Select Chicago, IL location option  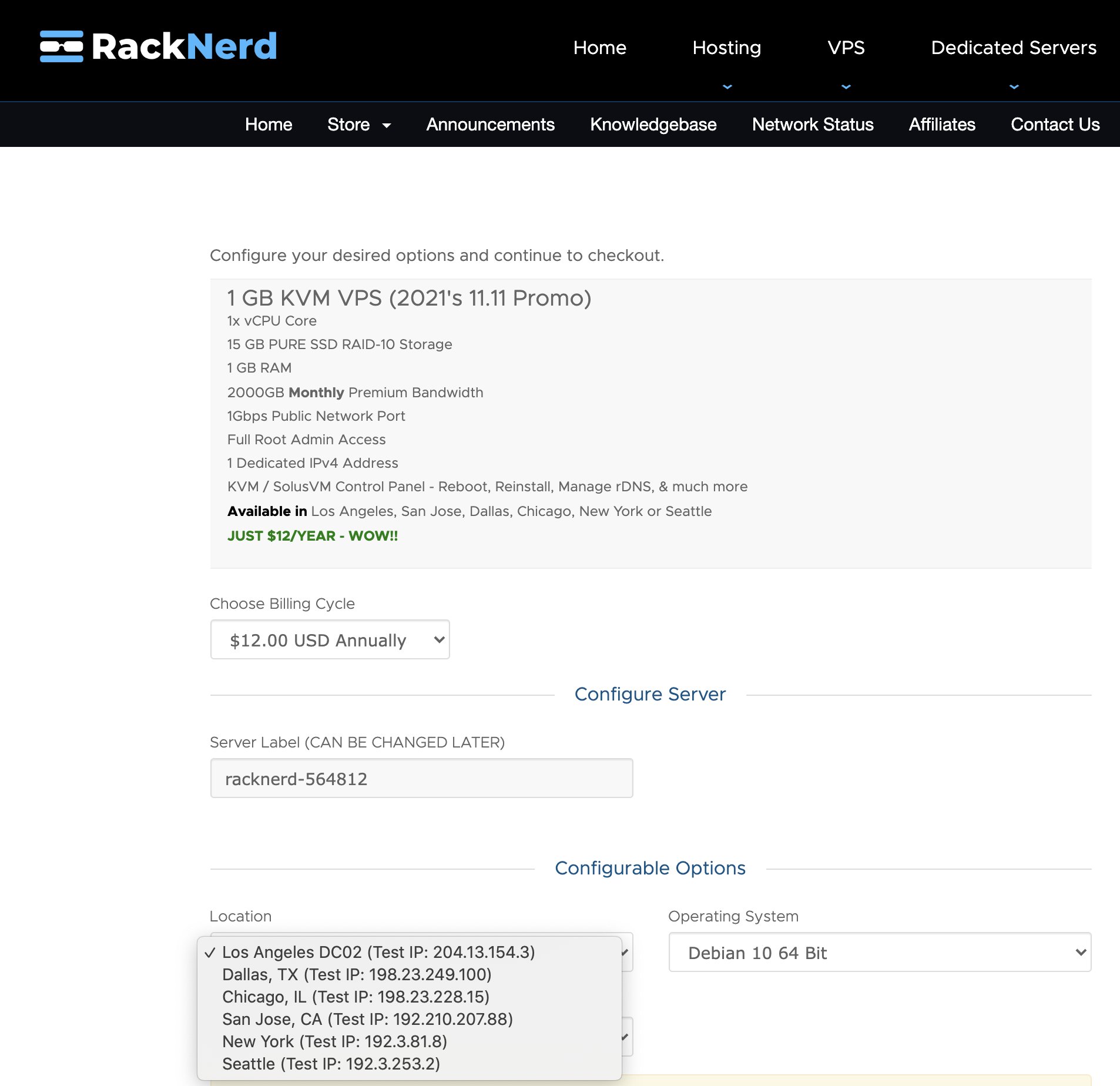(x=409, y=997)
